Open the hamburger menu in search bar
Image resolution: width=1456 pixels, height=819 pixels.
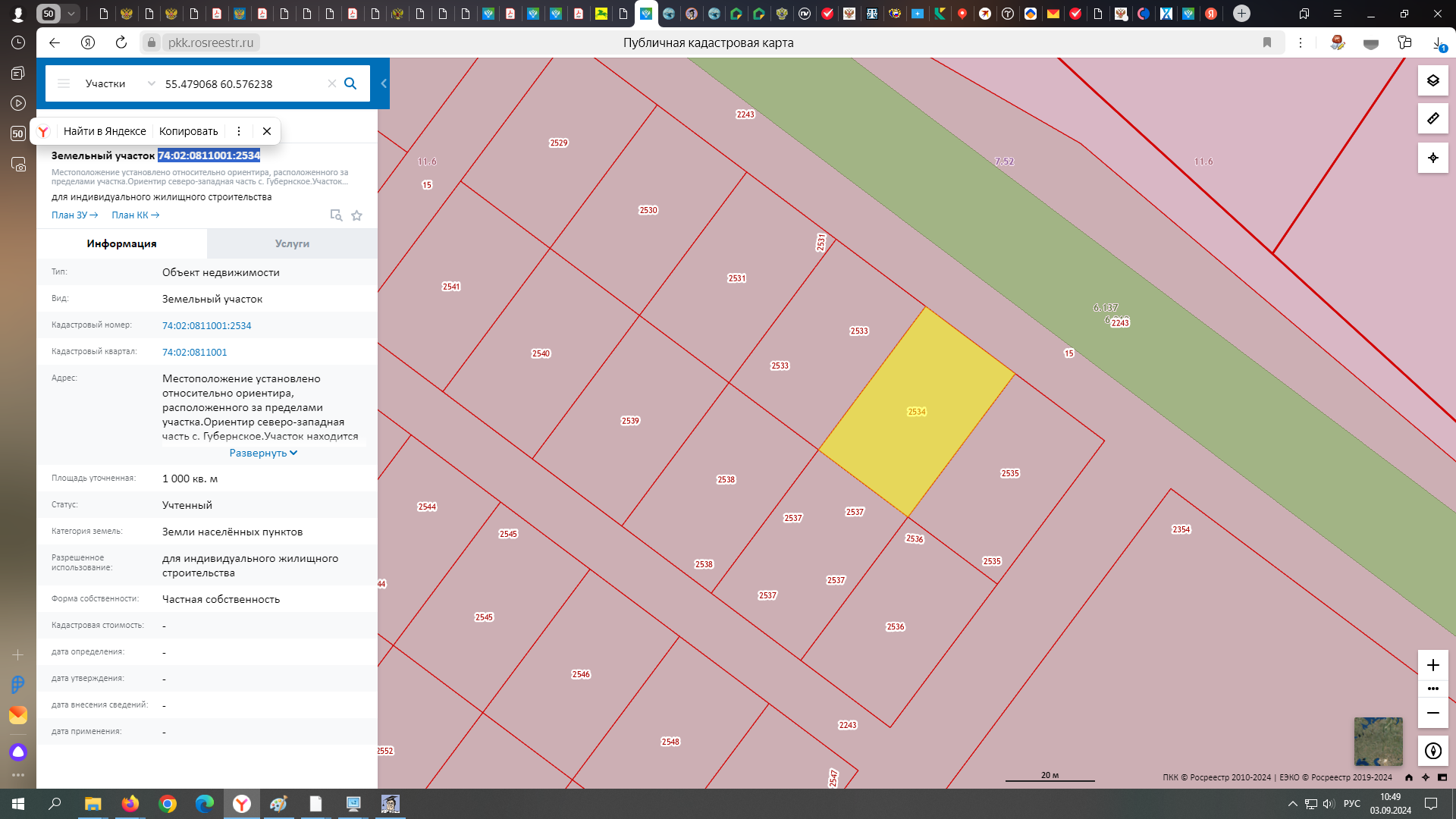[64, 83]
